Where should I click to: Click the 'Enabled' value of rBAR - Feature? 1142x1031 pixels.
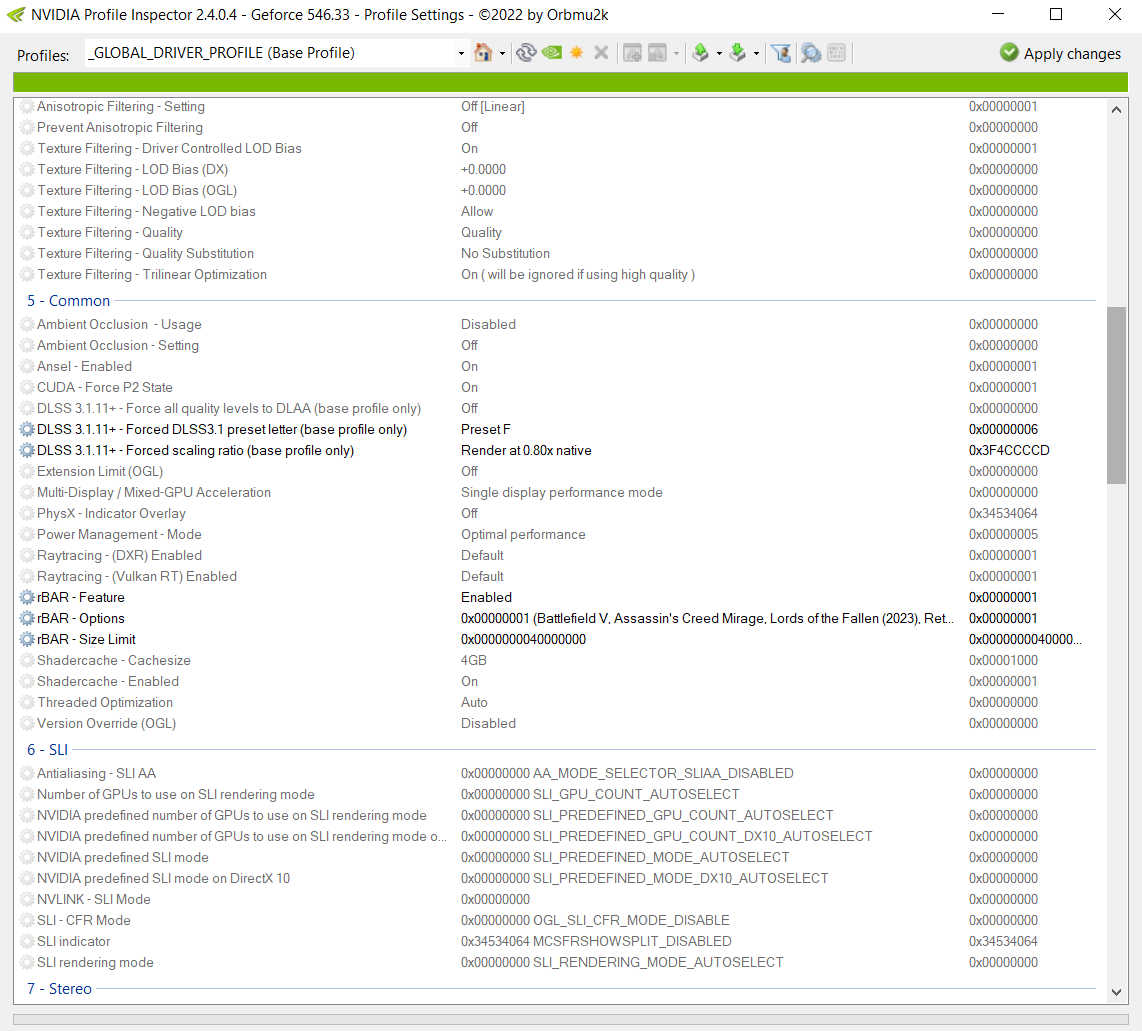[486, 597]
